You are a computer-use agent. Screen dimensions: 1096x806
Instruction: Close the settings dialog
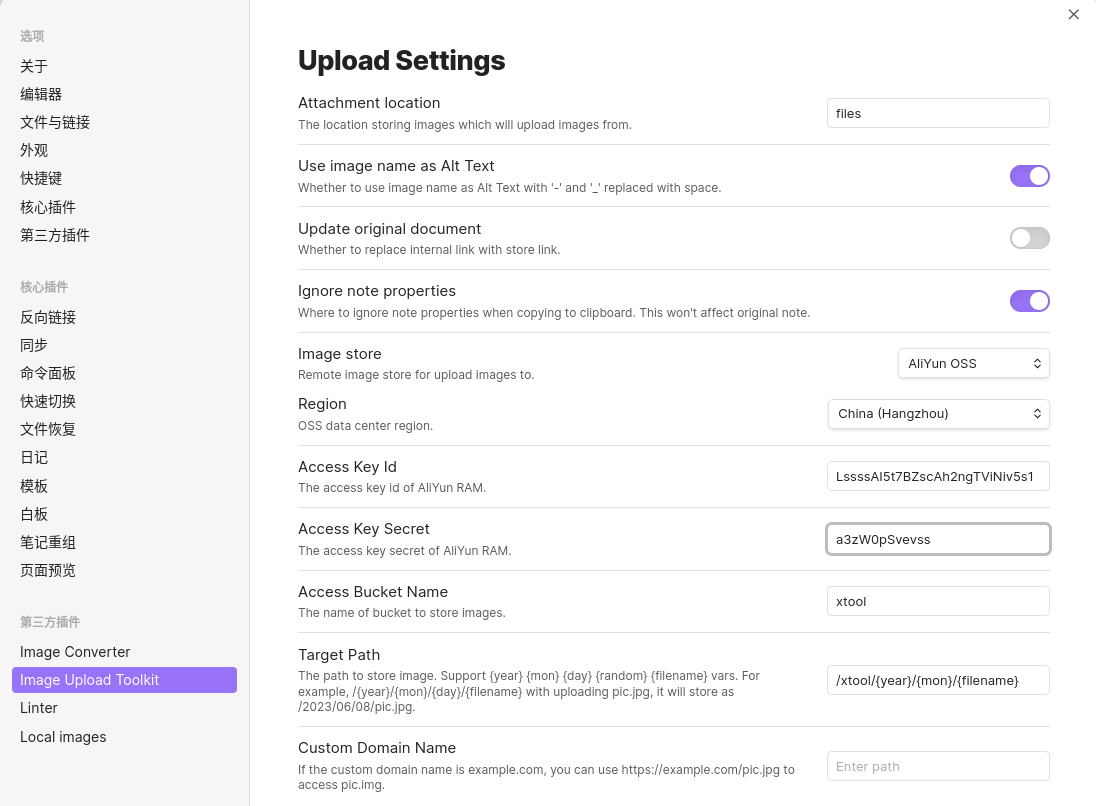[x=1074, y=14]
